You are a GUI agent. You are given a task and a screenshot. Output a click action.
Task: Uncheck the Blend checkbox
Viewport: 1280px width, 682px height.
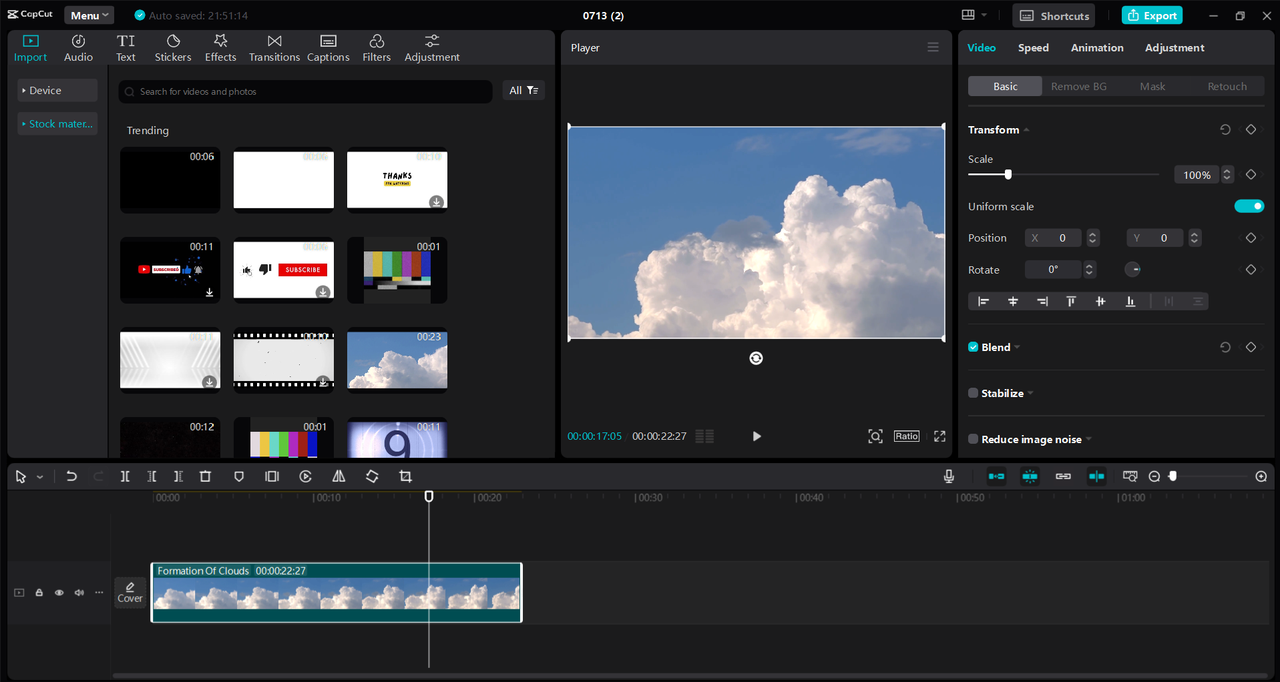point(973,347)
